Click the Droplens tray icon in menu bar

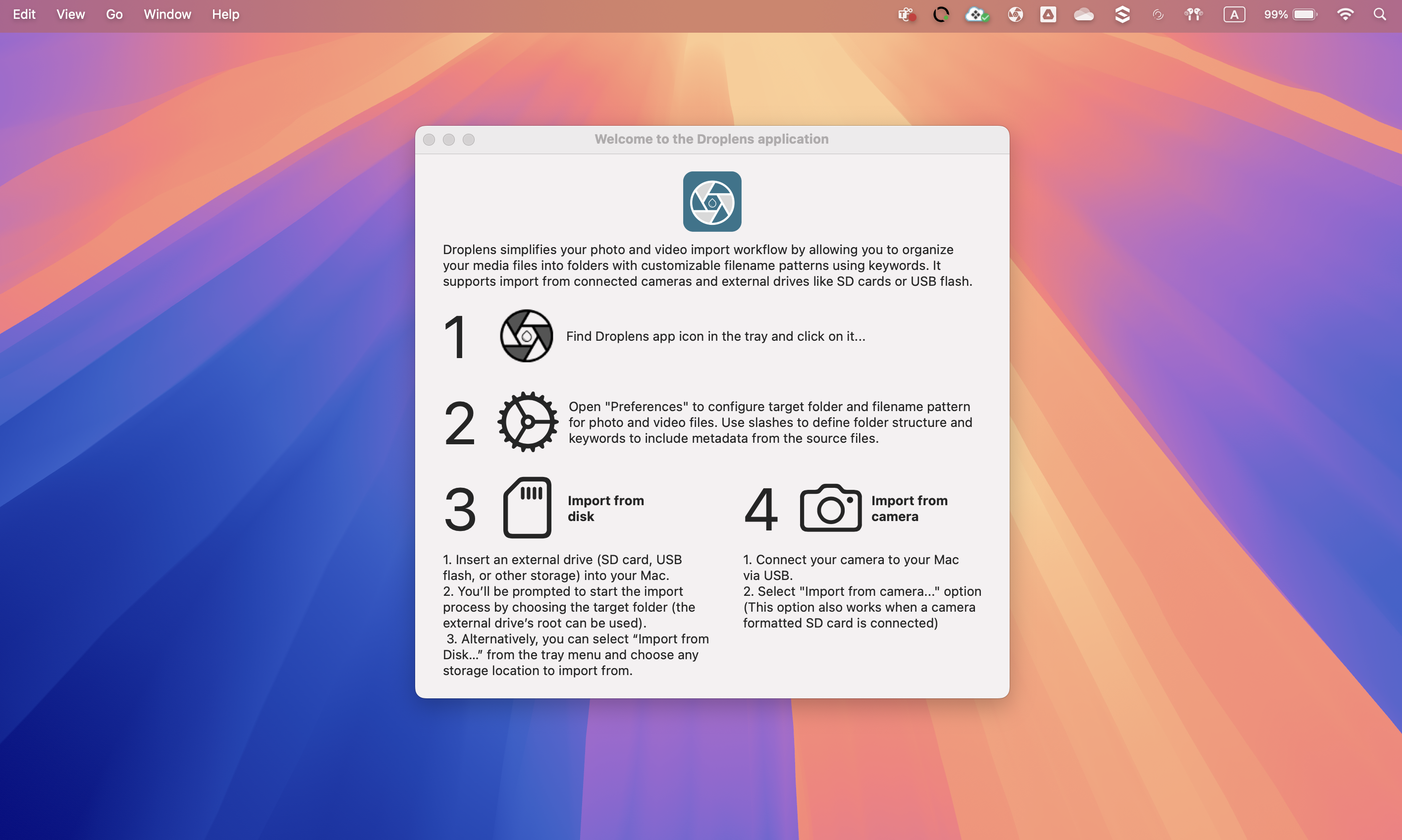[1015, 15]
